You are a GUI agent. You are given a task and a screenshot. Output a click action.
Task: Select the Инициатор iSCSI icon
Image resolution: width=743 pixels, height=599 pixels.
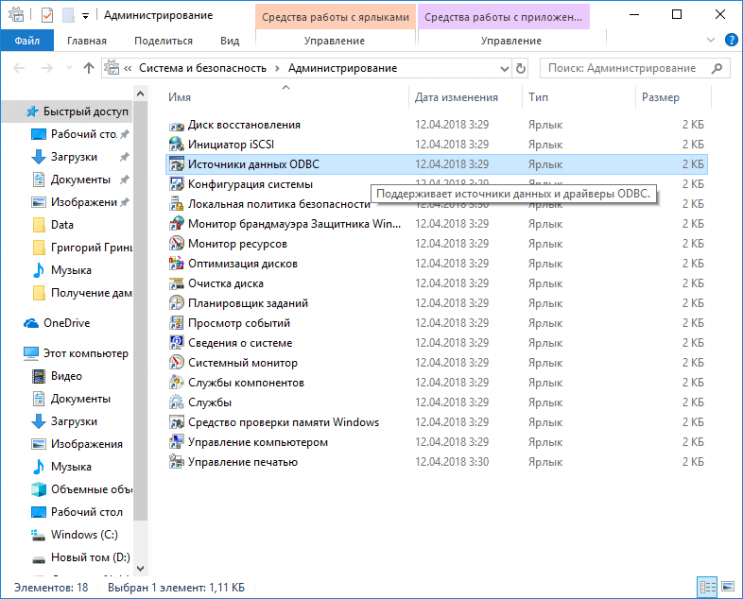click(x=176, y=145)
